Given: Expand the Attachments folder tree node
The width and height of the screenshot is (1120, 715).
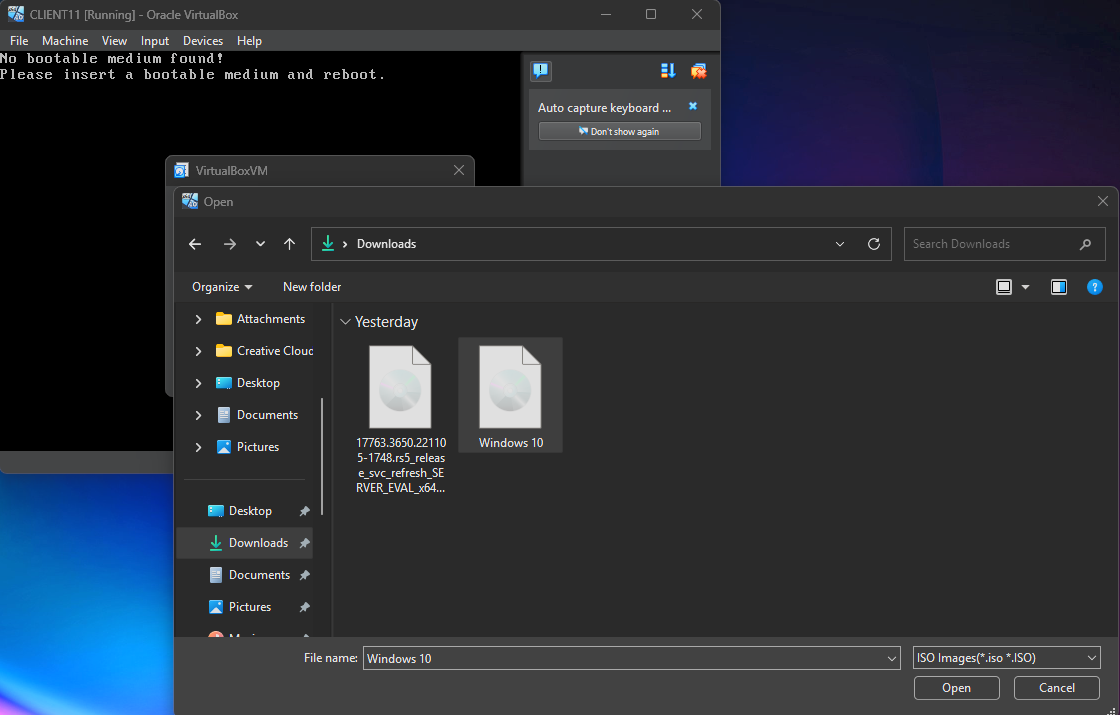Looking at the screenshot, I should pyautogui.click(x=198, y=319).
